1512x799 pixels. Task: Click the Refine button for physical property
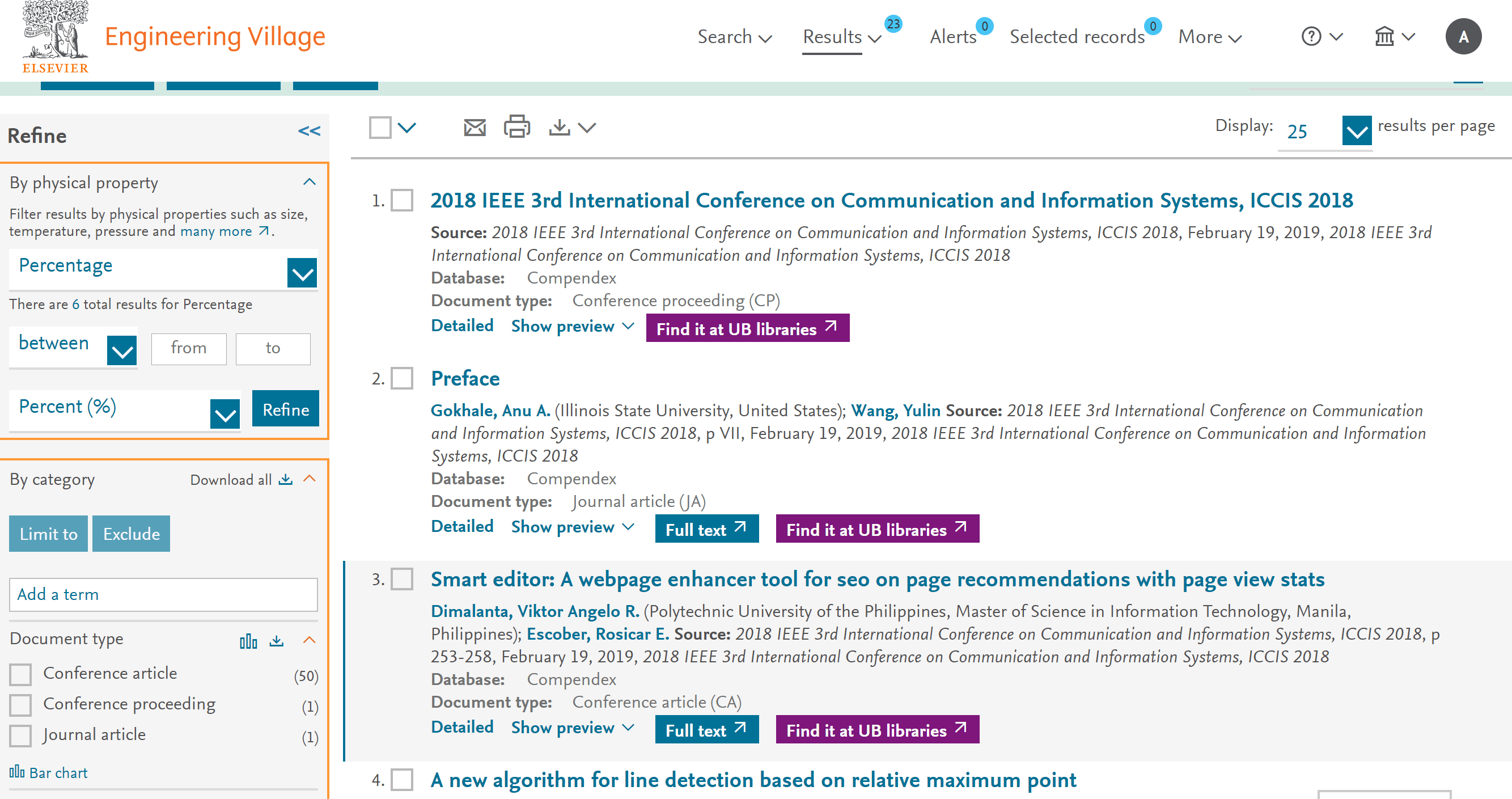[x=286, y=409]
